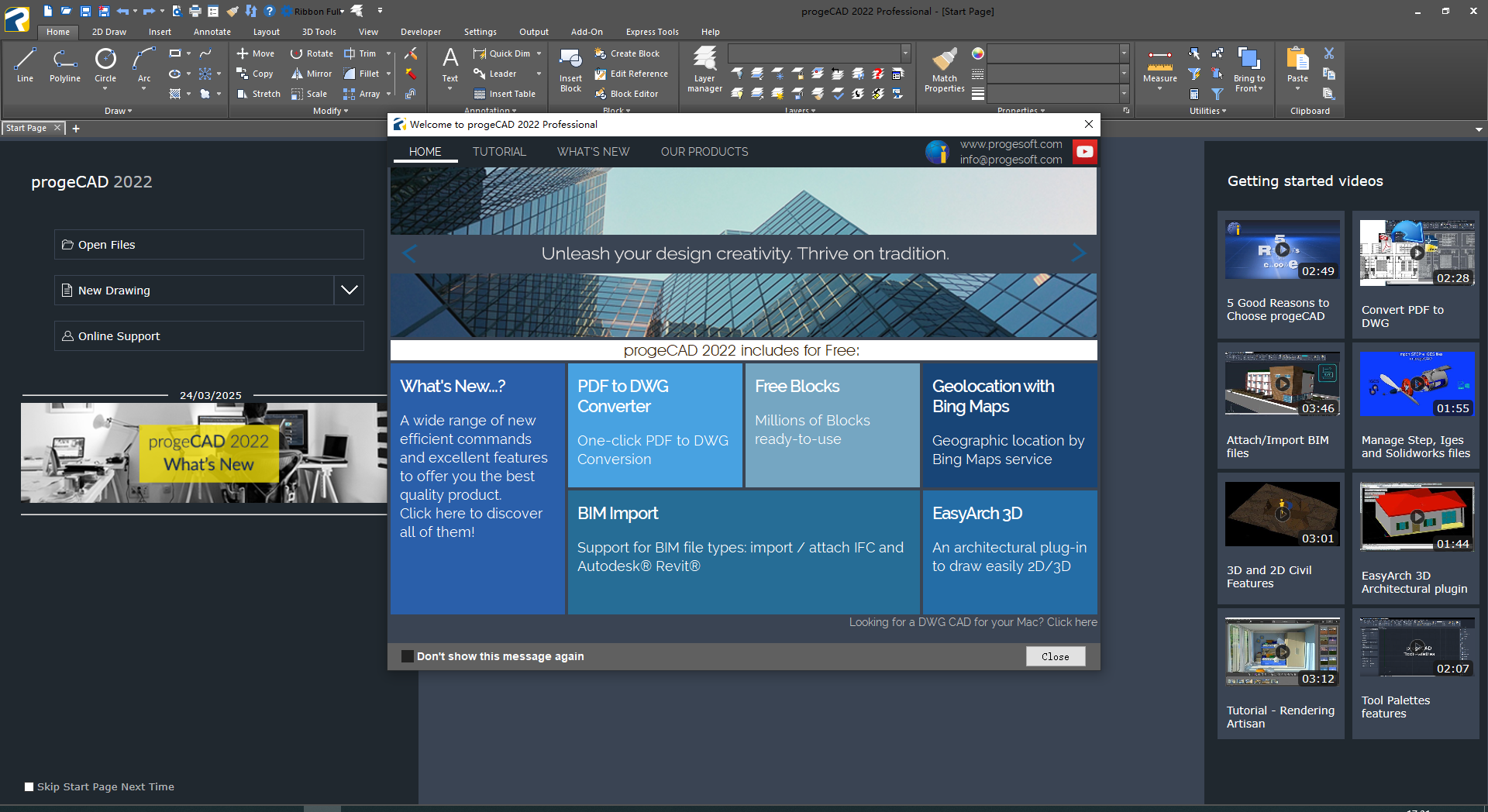1488x812 pixels.
Task: Expand the Draw panel
Action: click(118, 111)
